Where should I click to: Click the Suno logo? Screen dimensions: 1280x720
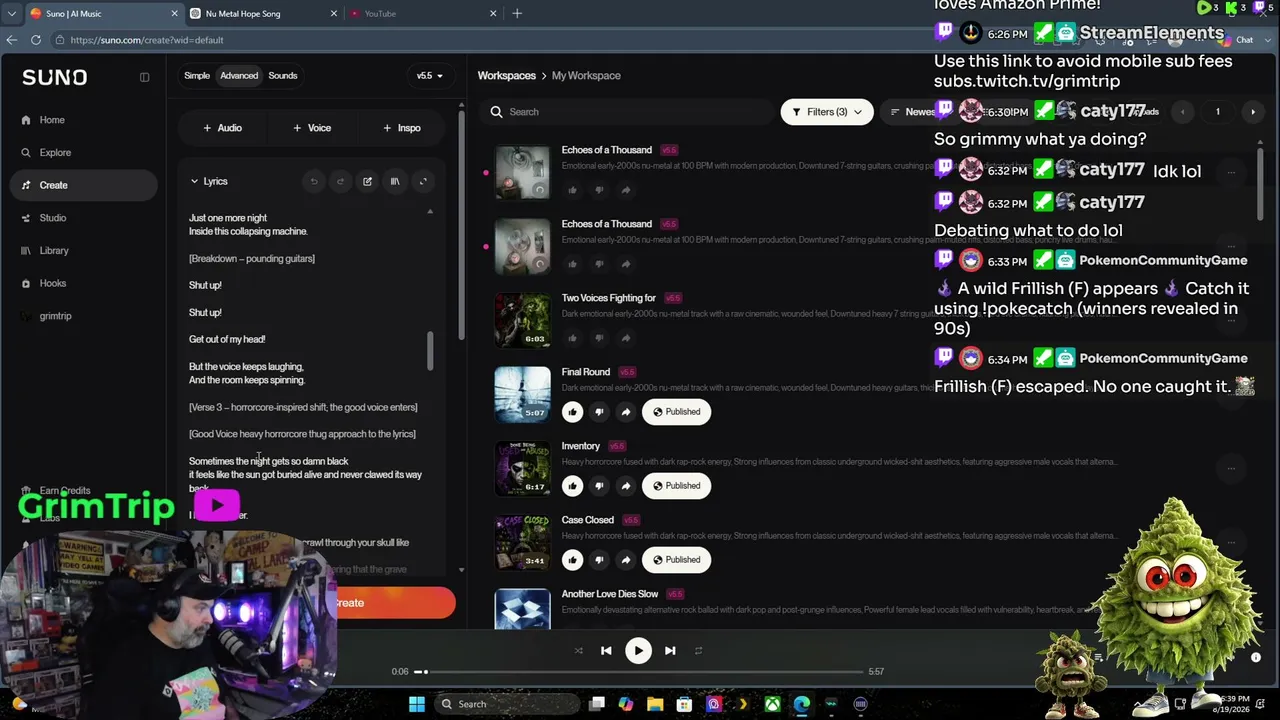point(55,77)
